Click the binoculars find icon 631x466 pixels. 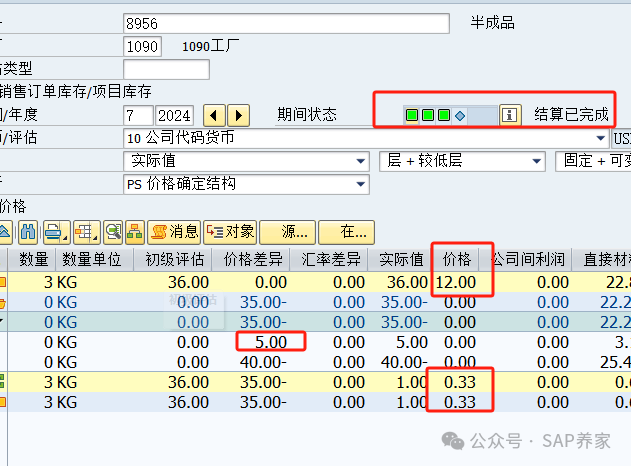pos(28,232)
